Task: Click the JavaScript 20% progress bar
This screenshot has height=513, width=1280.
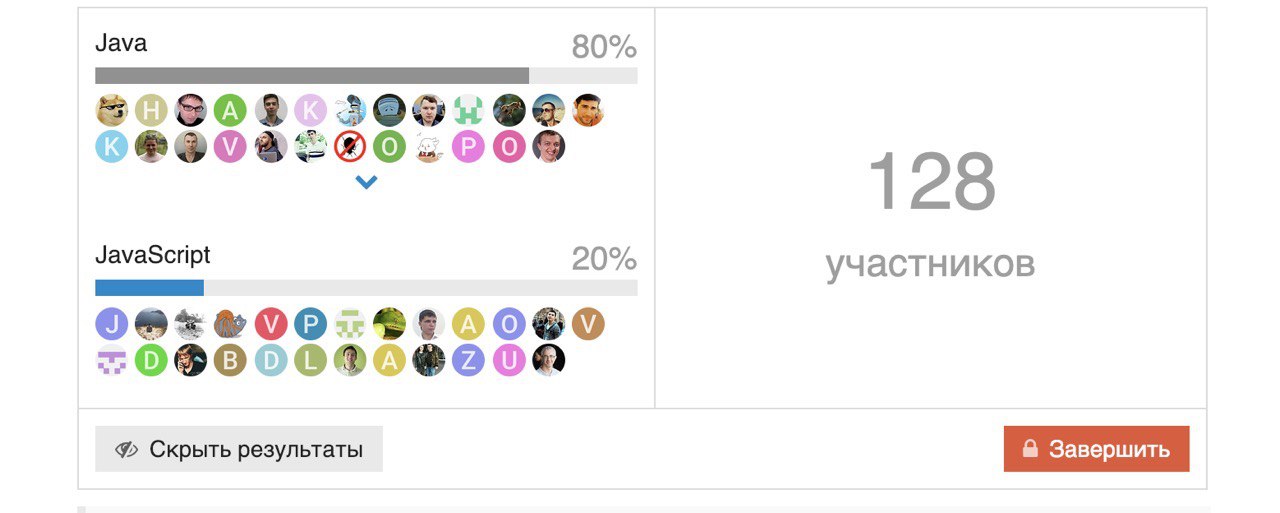Action: [366, 288]
